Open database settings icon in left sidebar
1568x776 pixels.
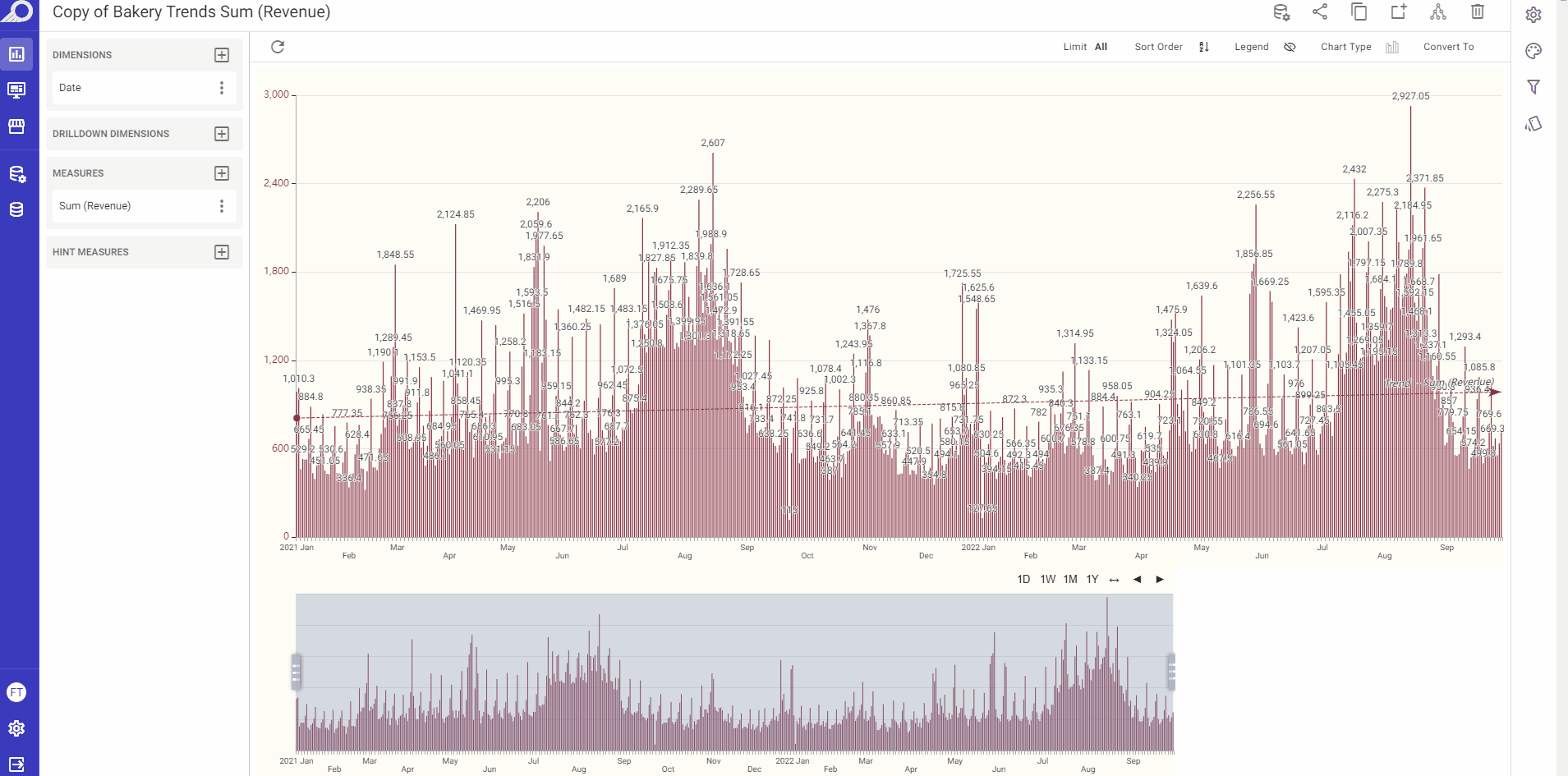point(16,174)
